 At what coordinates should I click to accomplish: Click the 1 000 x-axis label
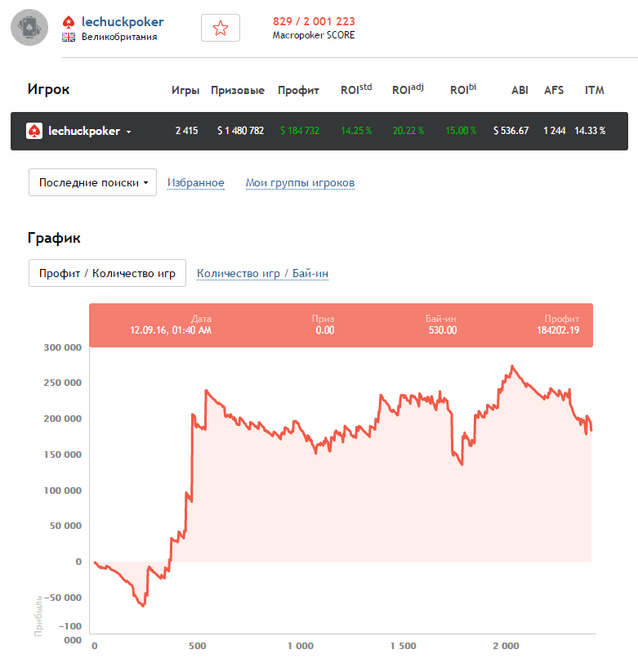click(301, 646)
